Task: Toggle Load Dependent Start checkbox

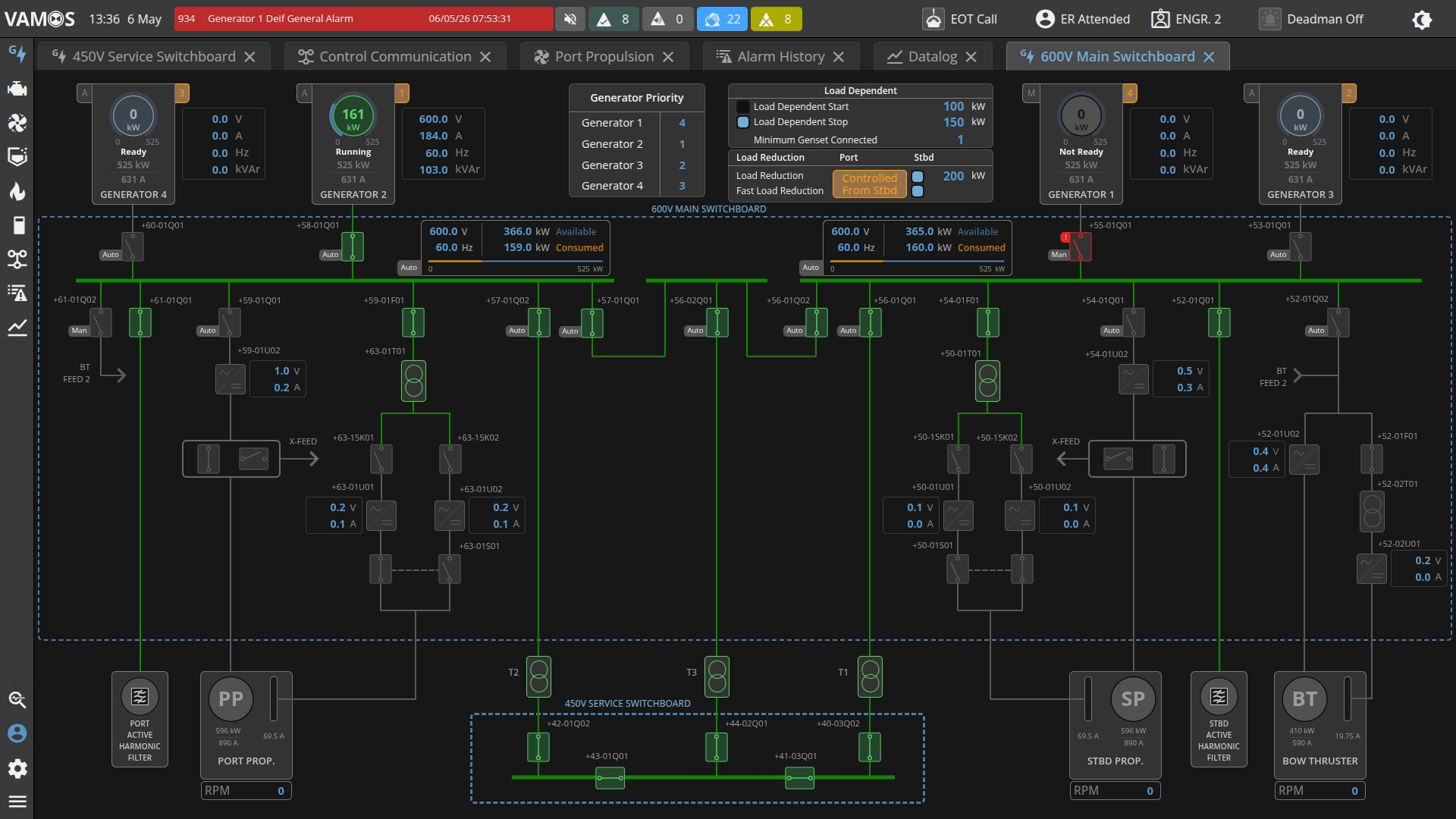Action: pos(743,107)
